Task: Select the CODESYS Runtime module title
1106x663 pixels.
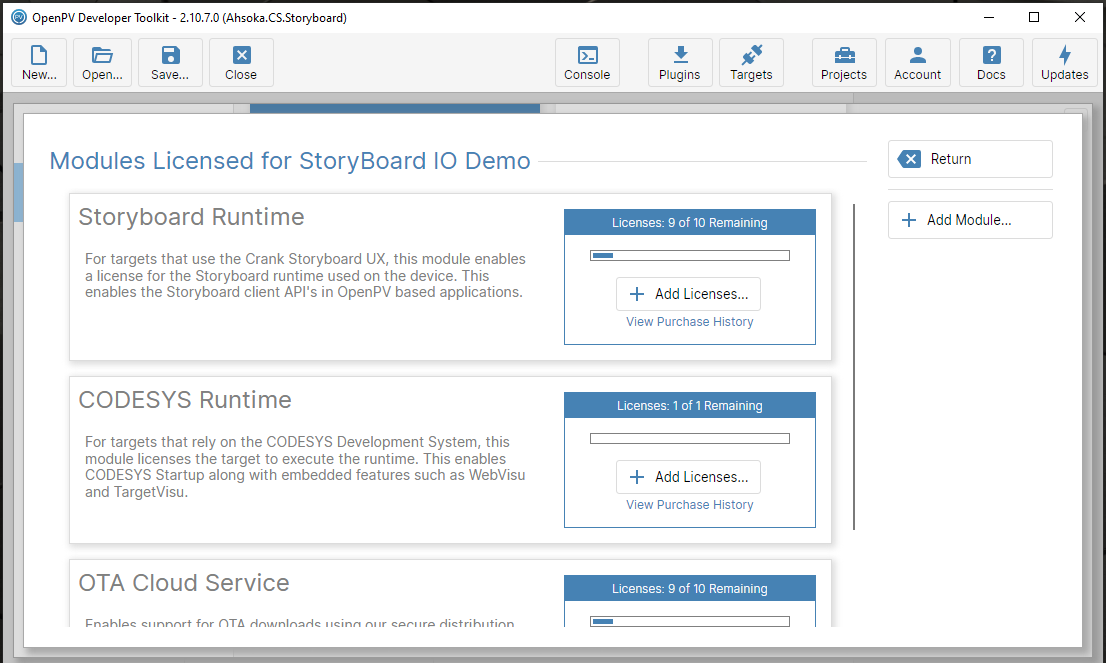Action: point(185,400)
